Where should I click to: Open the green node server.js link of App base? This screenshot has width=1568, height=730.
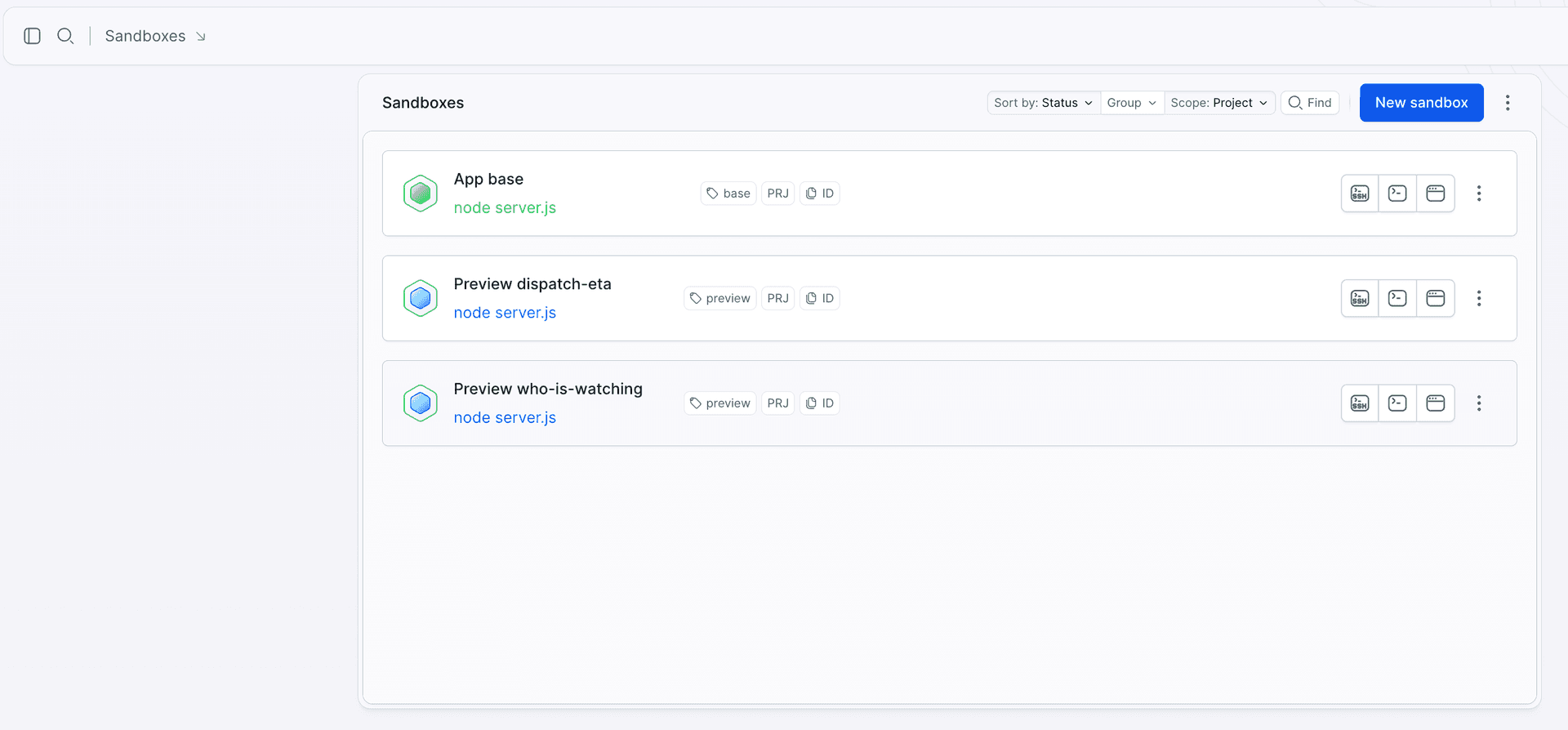[505, 208]
